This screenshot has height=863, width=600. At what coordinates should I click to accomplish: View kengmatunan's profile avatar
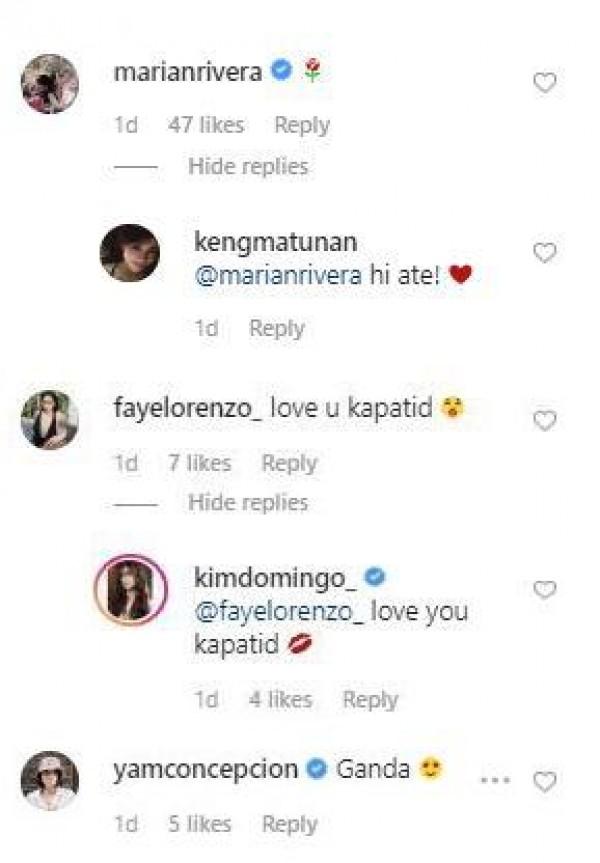[x=130, y=254]
